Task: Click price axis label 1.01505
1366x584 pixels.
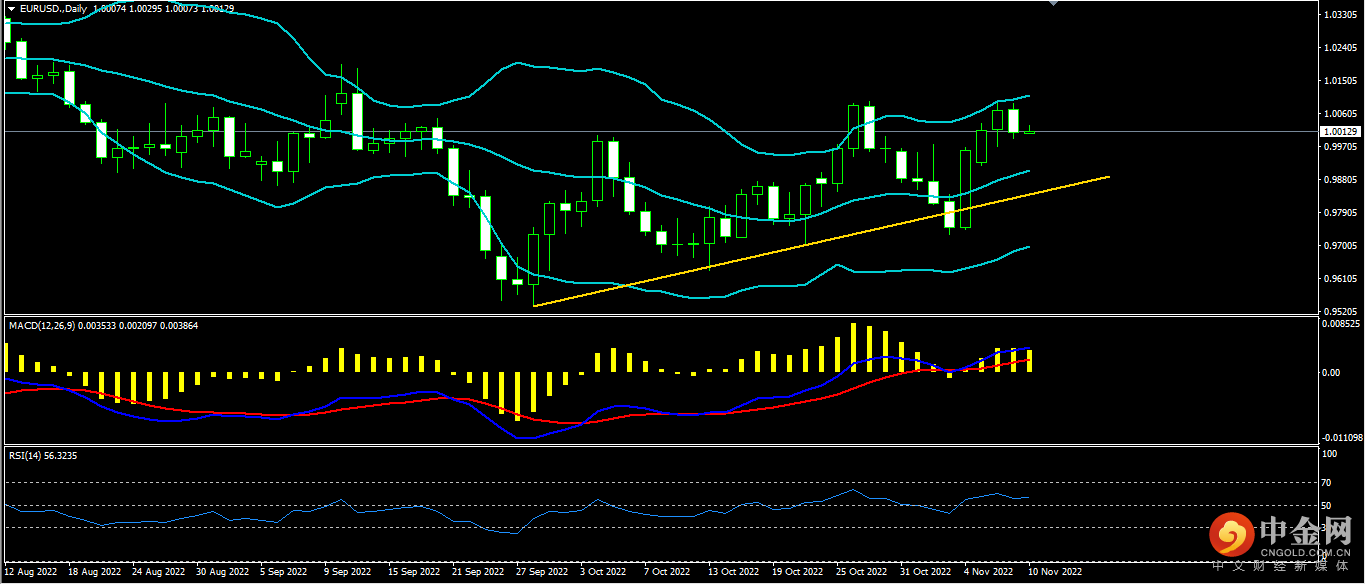Action: (1338, 81)
